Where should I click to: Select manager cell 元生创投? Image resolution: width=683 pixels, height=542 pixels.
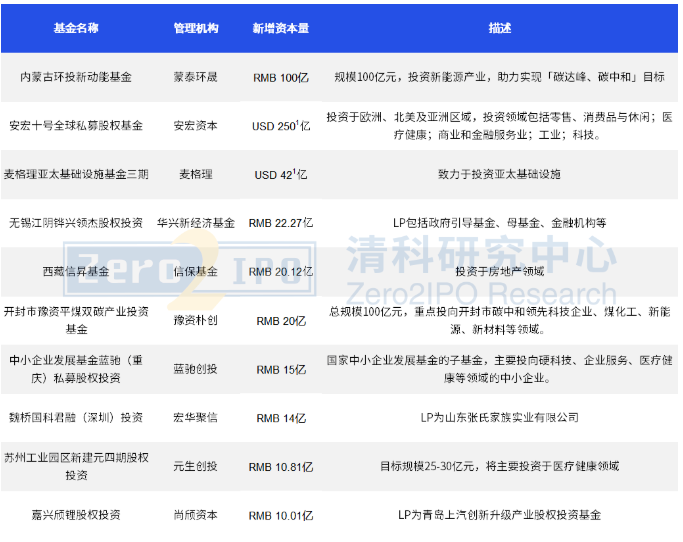196,466
